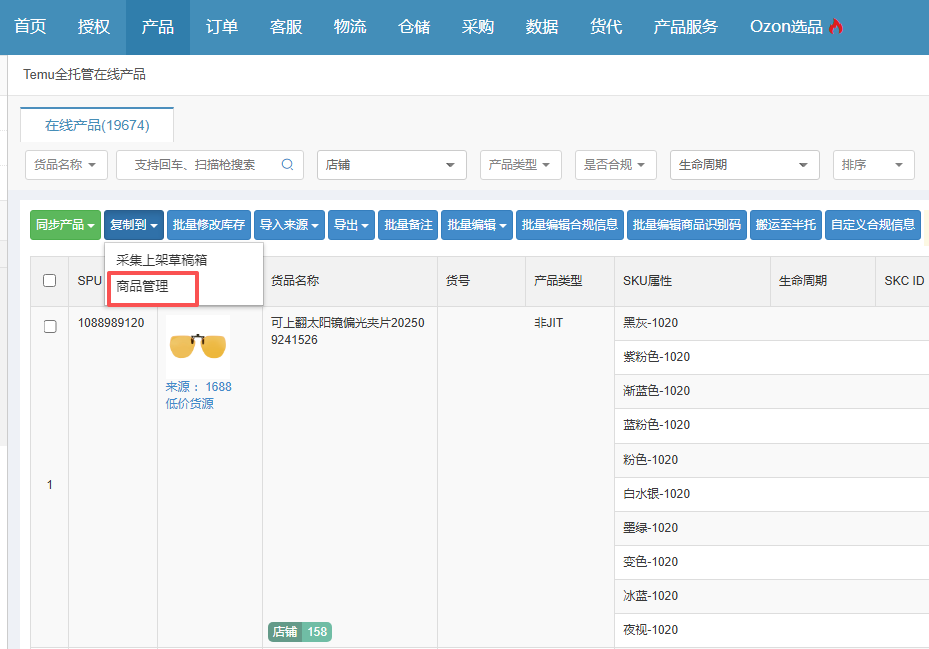Click the Ozon选品 flame icon
The height and width of the screenshot is (649, 929).
[835, 27]
